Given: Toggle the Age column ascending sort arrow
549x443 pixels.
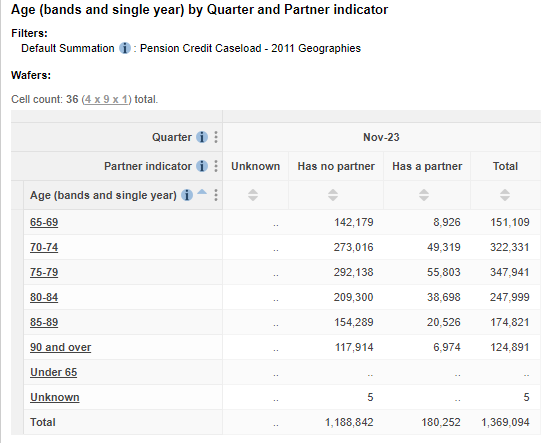Looking at the screenshot, I should [202, 192].
